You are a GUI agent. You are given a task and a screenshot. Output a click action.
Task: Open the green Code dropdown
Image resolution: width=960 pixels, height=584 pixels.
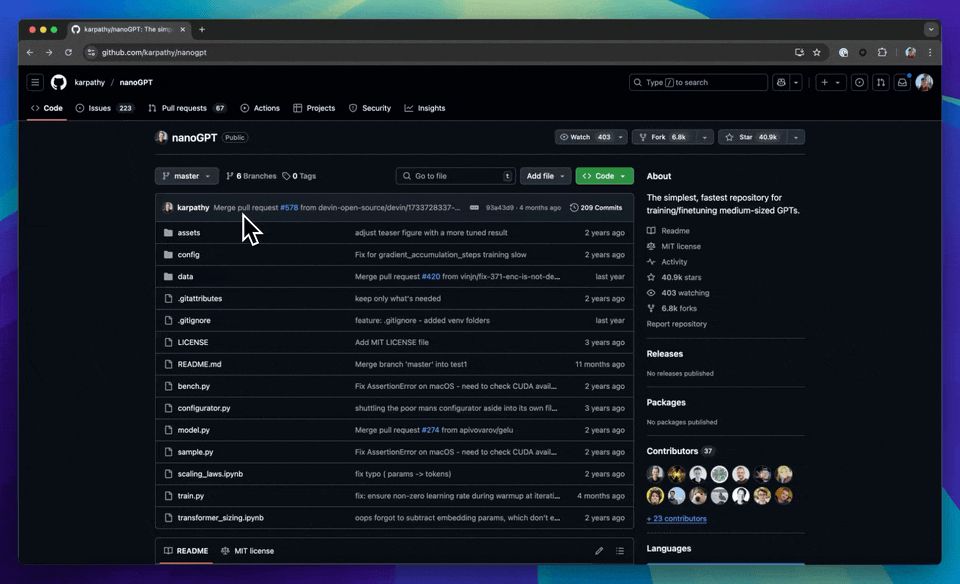(604, 175)
